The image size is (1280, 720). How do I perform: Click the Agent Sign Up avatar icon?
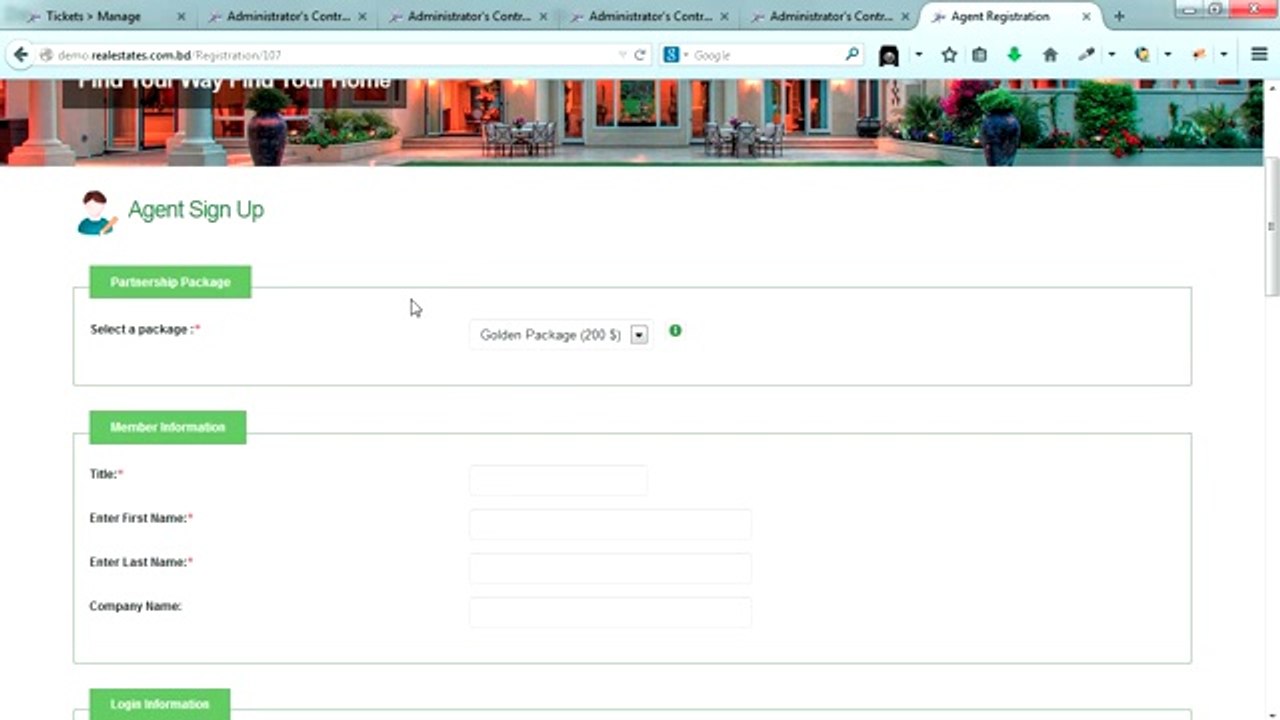coord(97,213)
